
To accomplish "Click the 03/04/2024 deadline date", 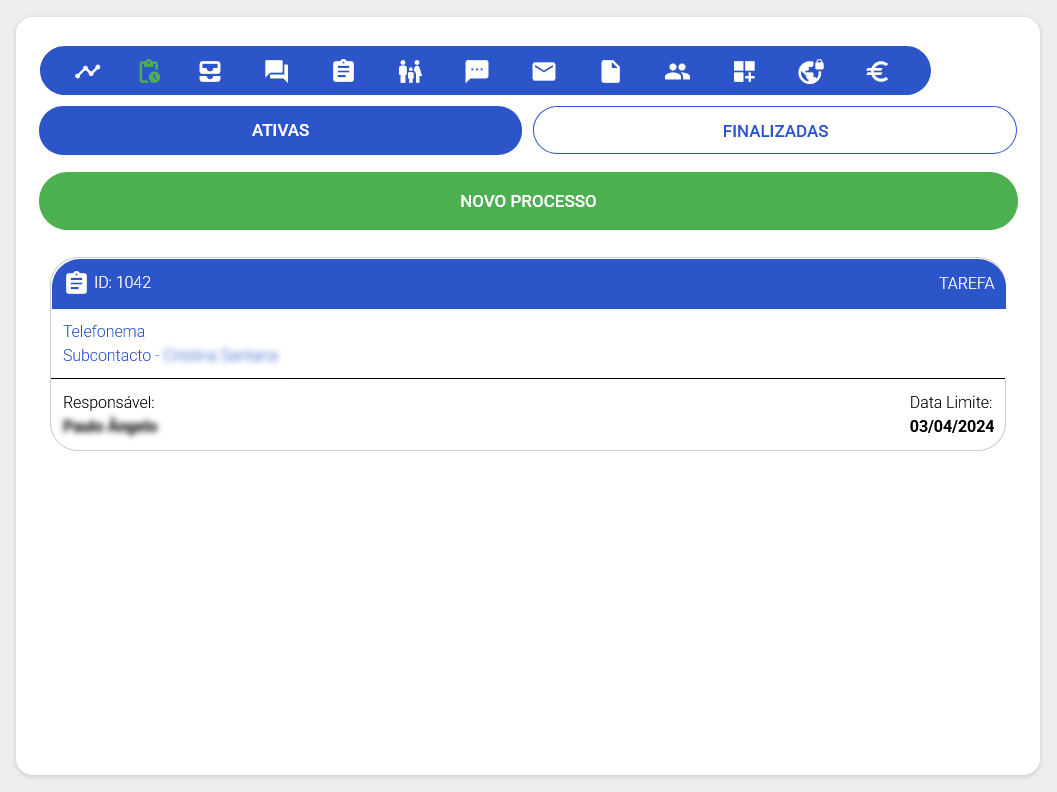I will pos(951,426).
